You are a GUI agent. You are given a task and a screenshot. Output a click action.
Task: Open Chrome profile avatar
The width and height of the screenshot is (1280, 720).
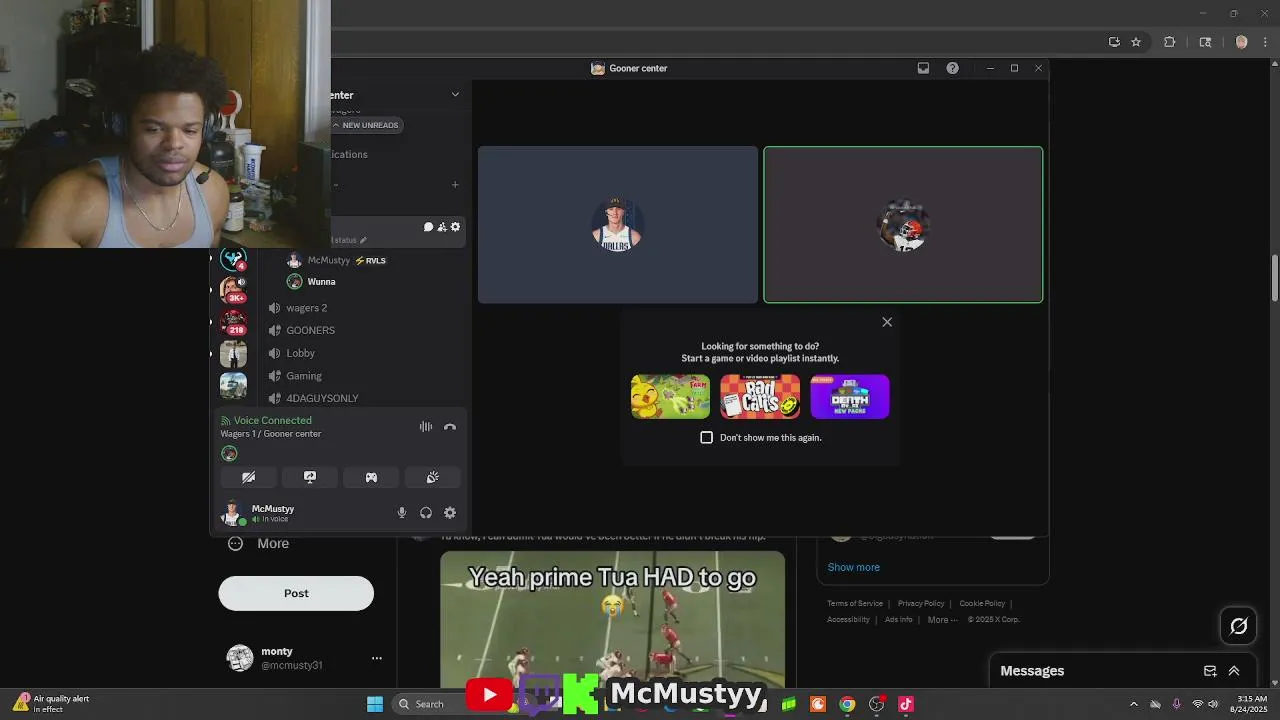point(1241,42)
